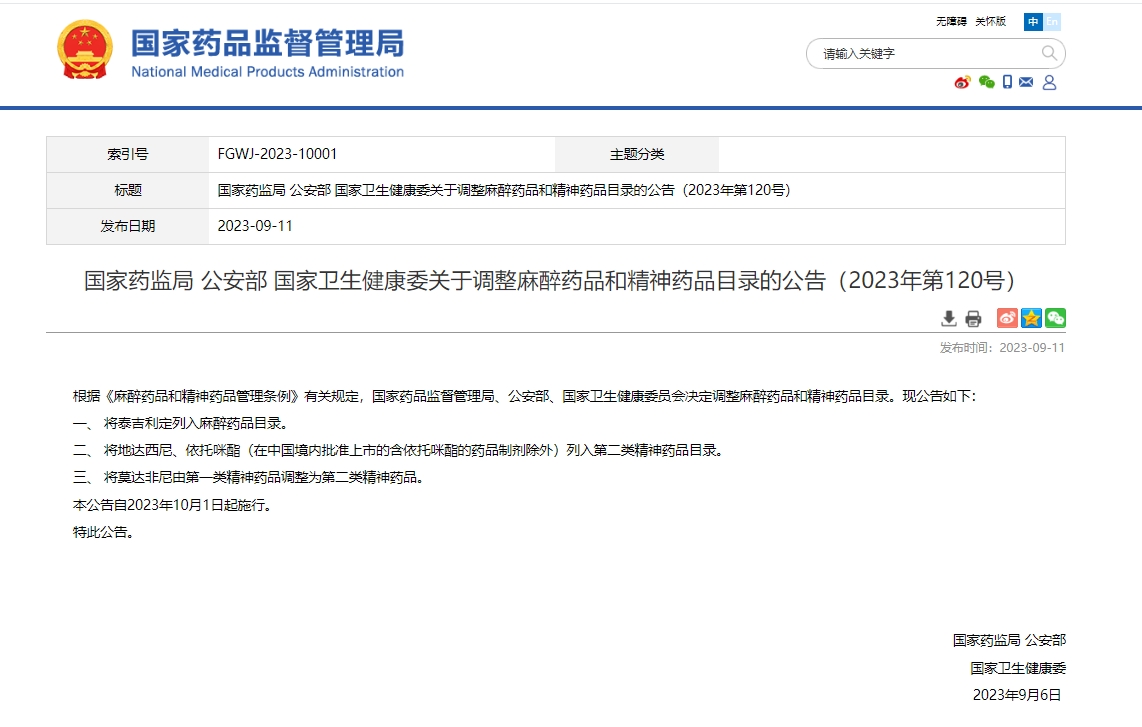Share the article to WeChat
This screenshot has width=1142, height=727.
pos(1055,318)
